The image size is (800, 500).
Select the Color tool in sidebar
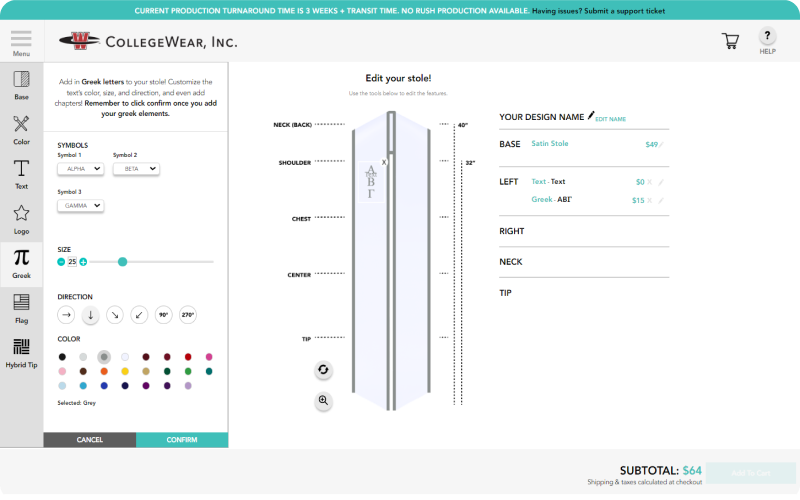21,130
